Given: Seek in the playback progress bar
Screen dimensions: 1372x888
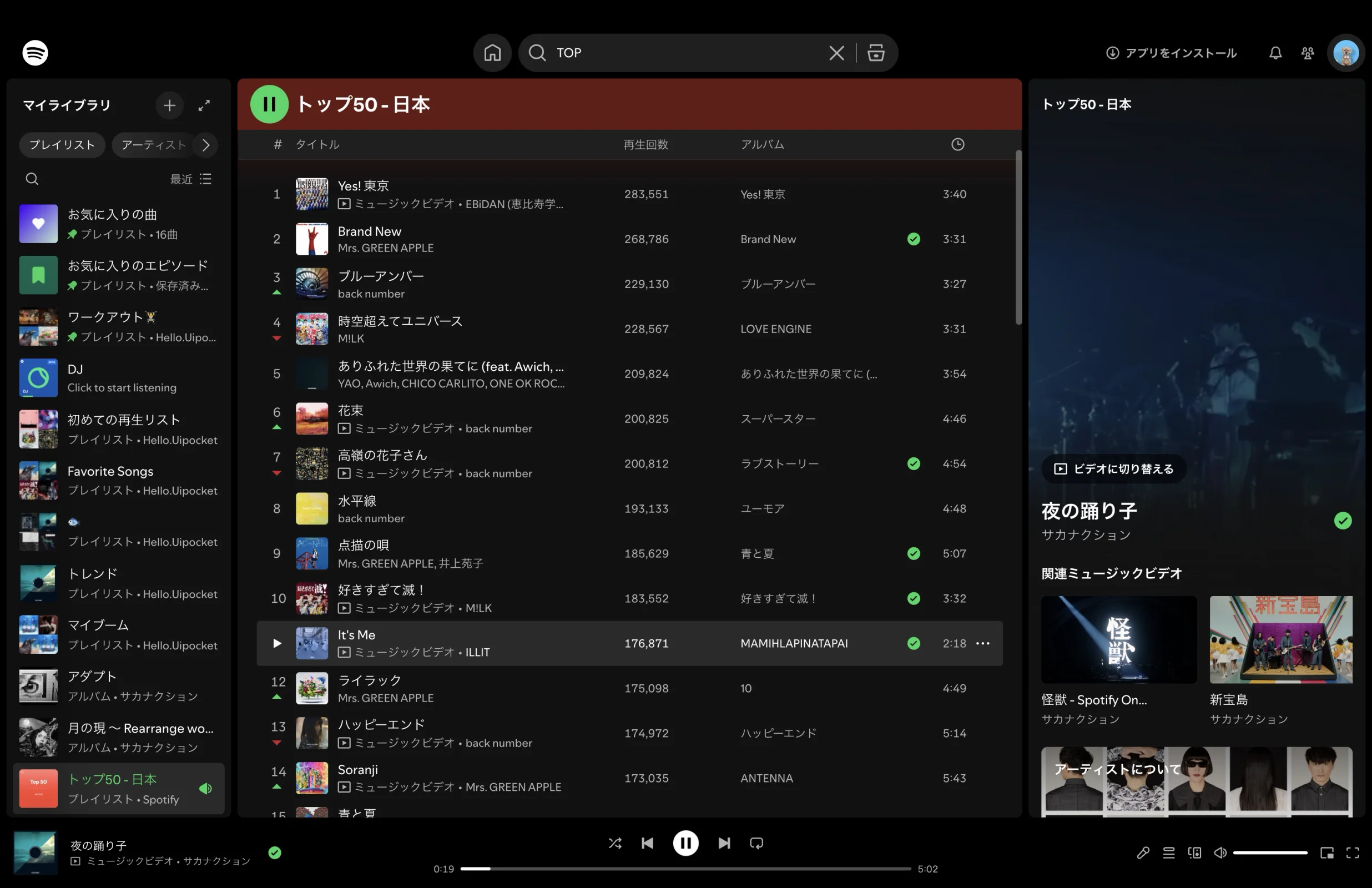Looking at the screenshot, I should click(x=685, y=869).
